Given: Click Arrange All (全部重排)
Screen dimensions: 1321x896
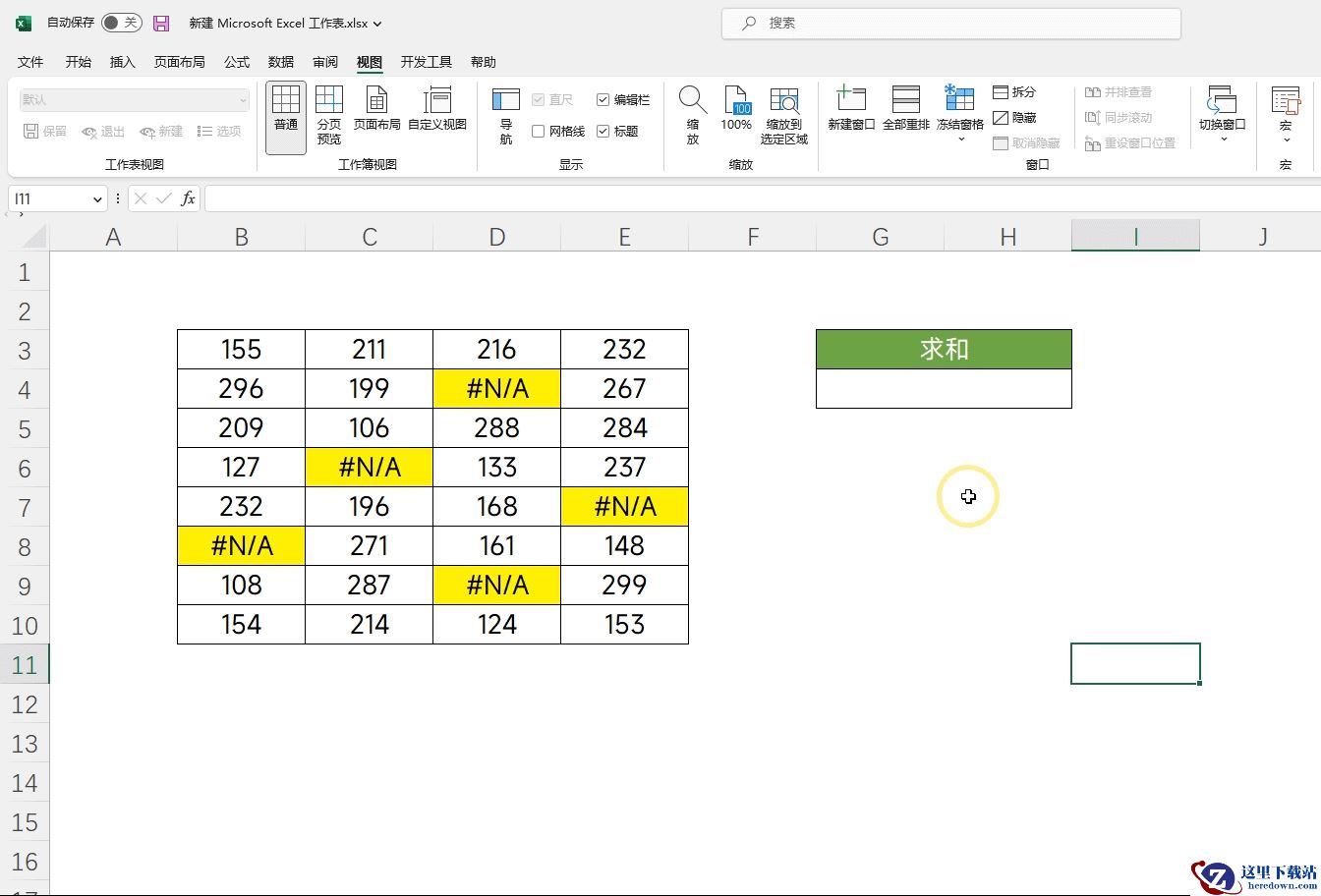Looking at the screenshot, I should click(906, 109).
